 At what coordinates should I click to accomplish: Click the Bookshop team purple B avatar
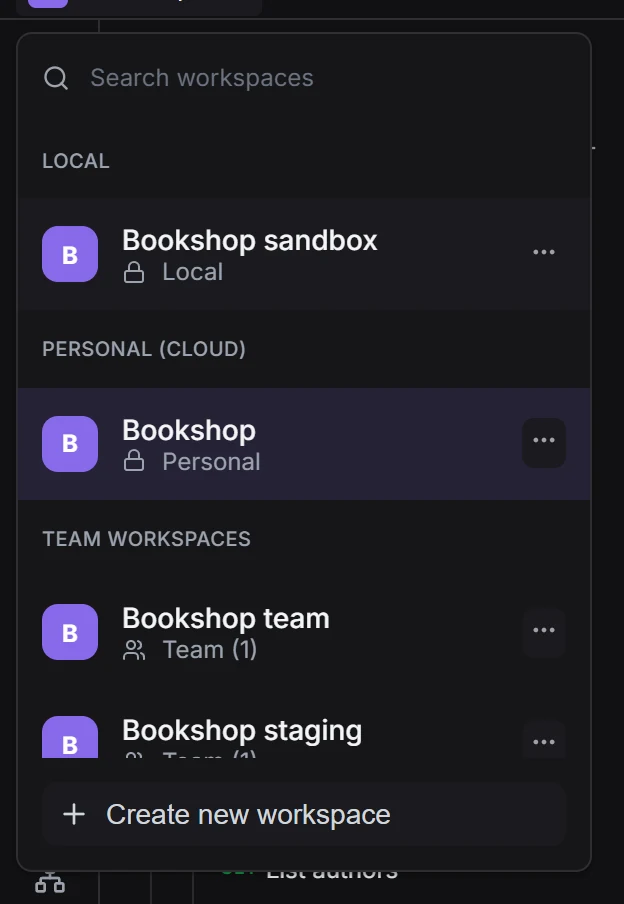click(x=70, y=632)
